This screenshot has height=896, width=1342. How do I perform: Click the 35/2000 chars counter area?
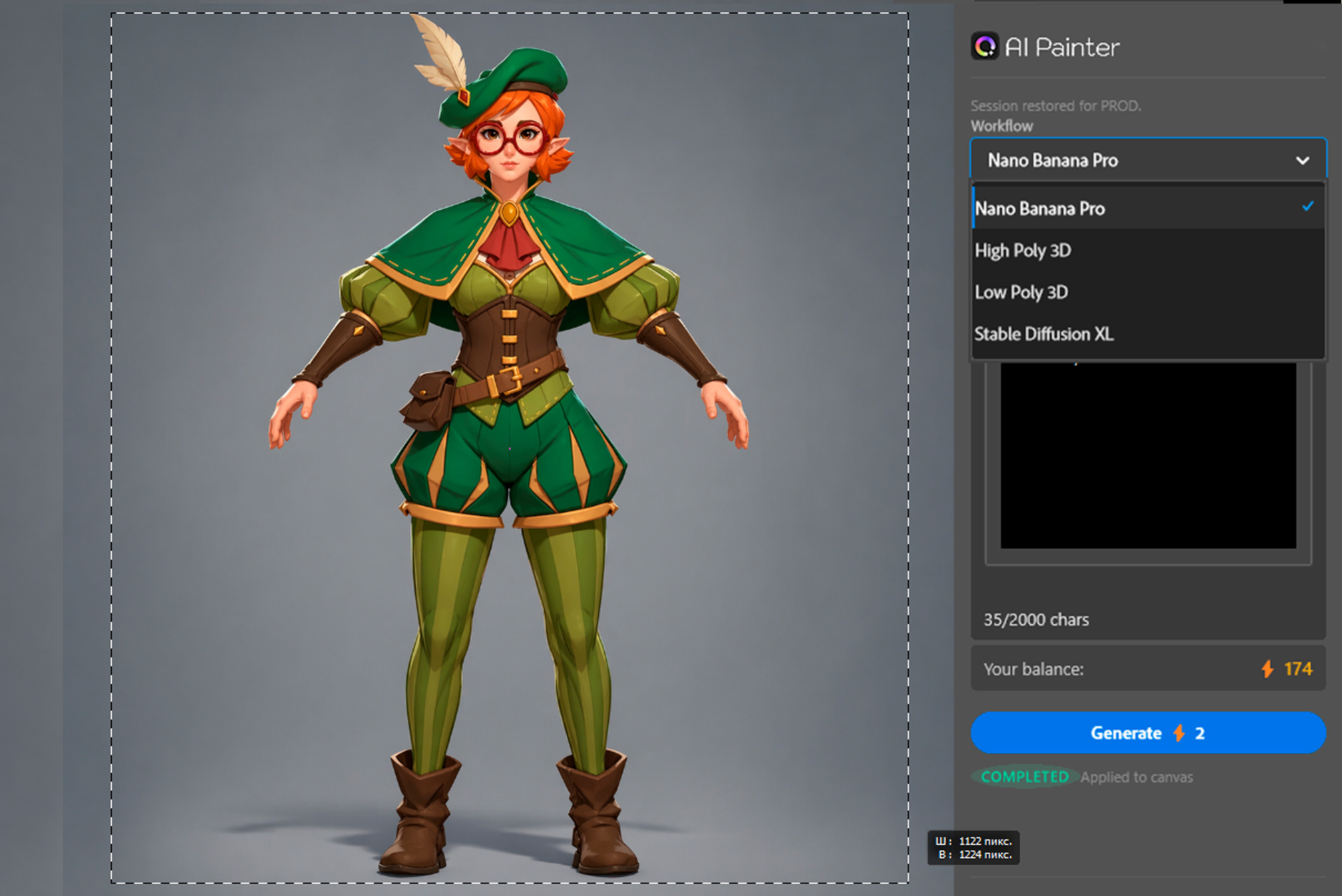coord(1036,619)
